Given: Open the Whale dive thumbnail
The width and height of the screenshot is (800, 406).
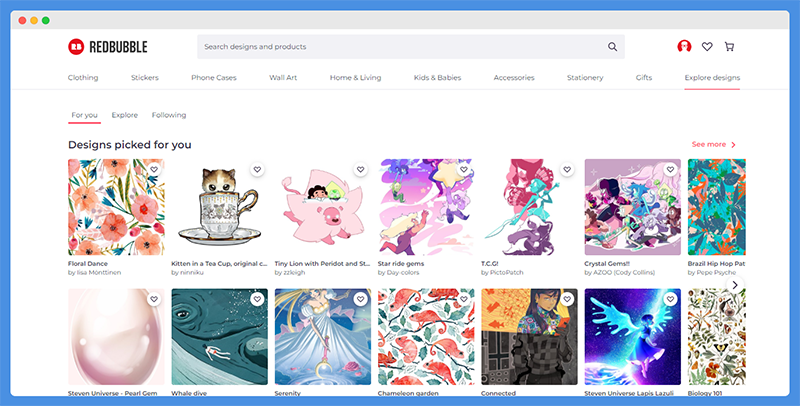Looking at the screenshot, I should 219,337.
